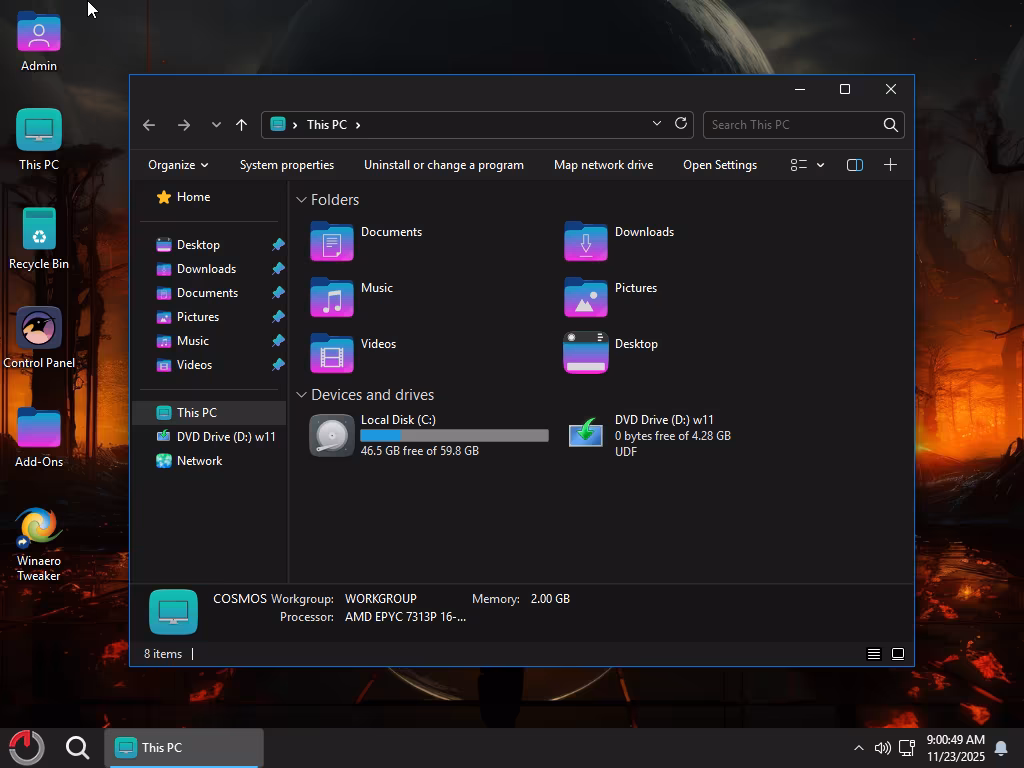The width and height of the screenshot is (1024, 768).
Task: Click System properties in the toolbar
Action: click(287, 165)
